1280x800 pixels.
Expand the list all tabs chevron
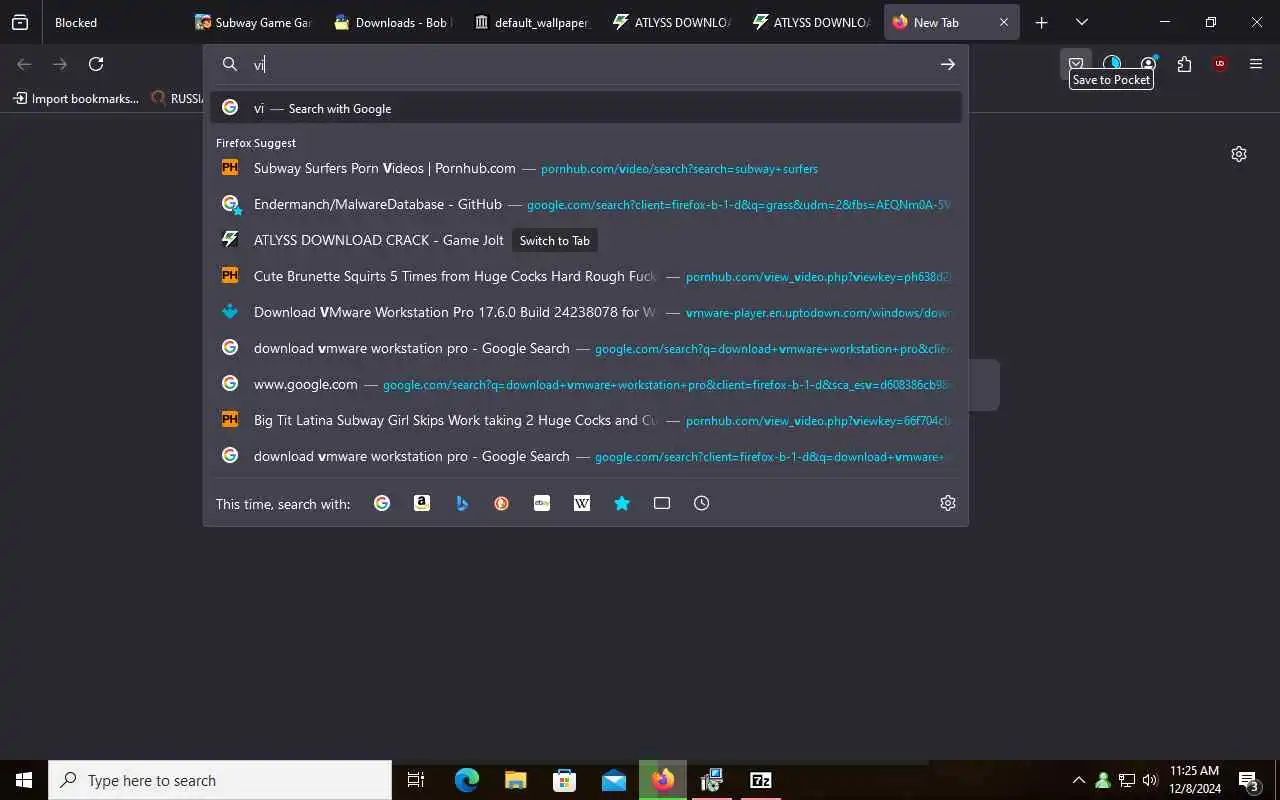[1081, 22]
